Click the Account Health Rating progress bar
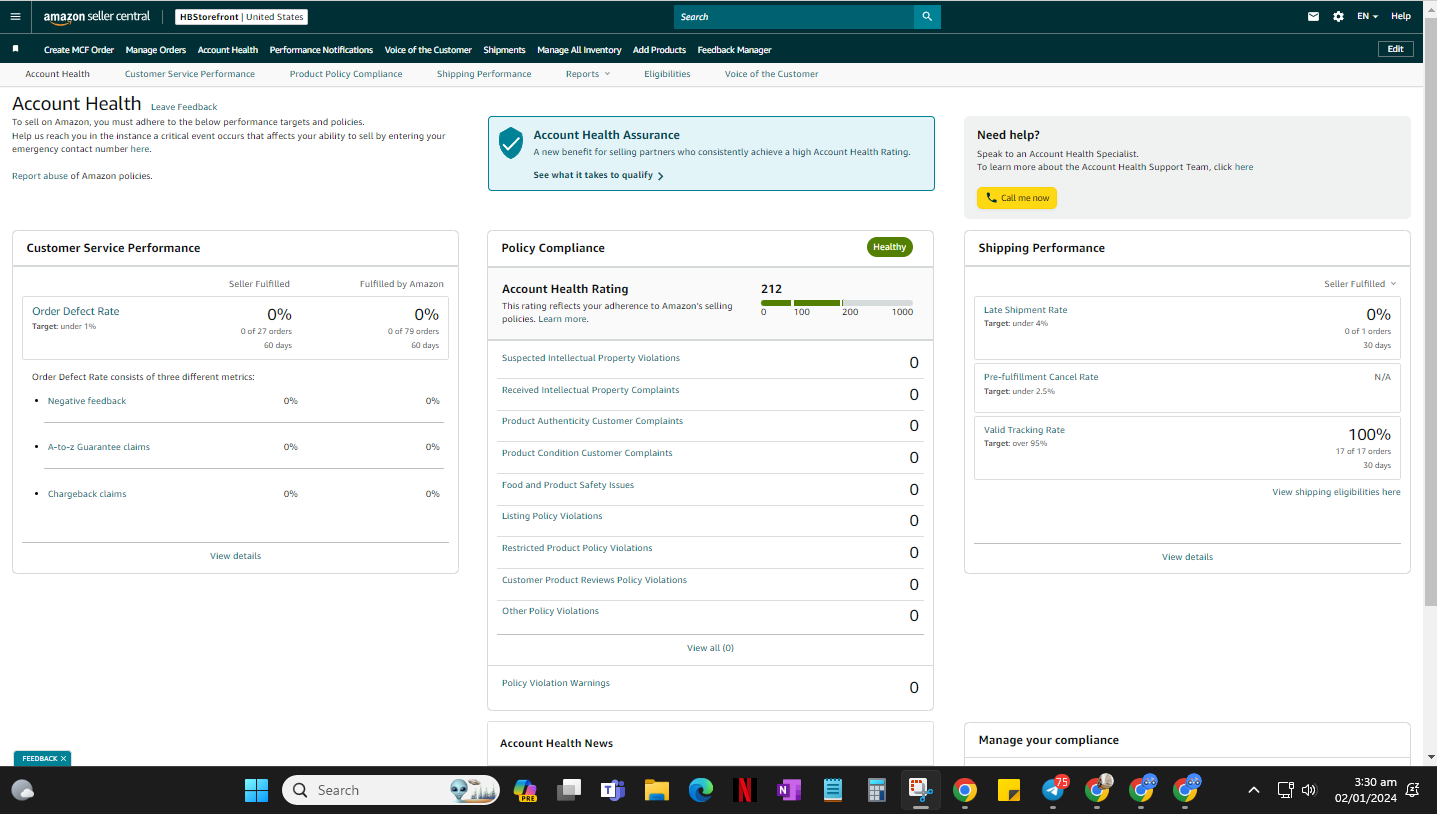Image resolution: width=1437 pixels, height=814 pixels. [x=837, y=302]
